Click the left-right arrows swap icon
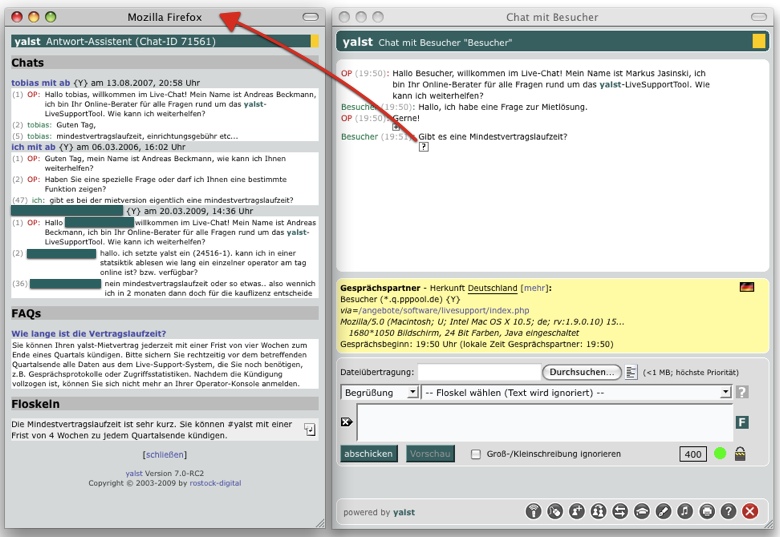The width and height of the screenshot is (780, 537). pyautogui.click(x=620, y=511)
